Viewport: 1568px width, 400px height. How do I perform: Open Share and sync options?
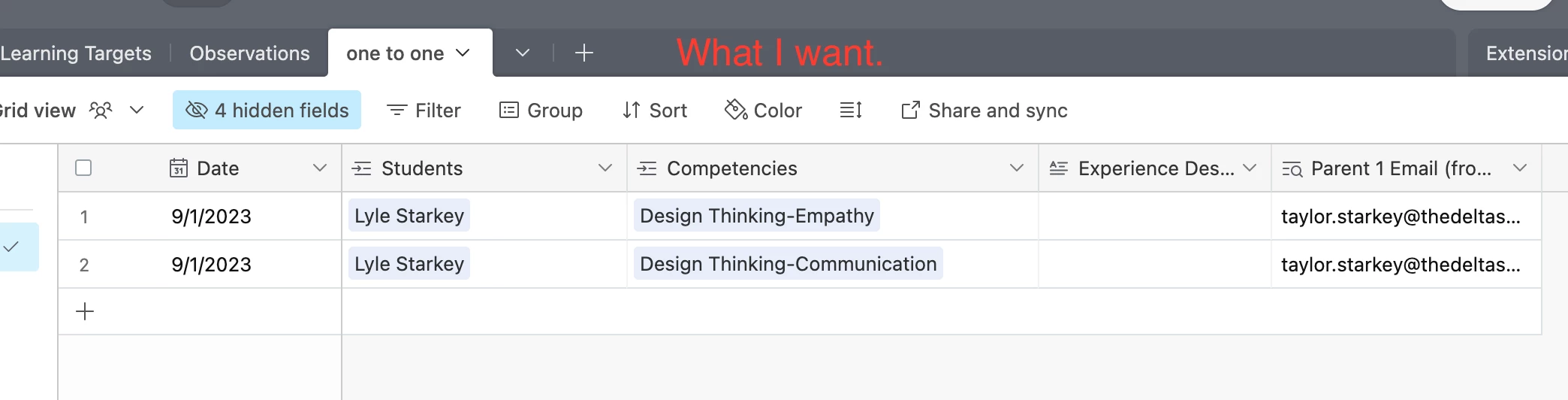(984, 111)
